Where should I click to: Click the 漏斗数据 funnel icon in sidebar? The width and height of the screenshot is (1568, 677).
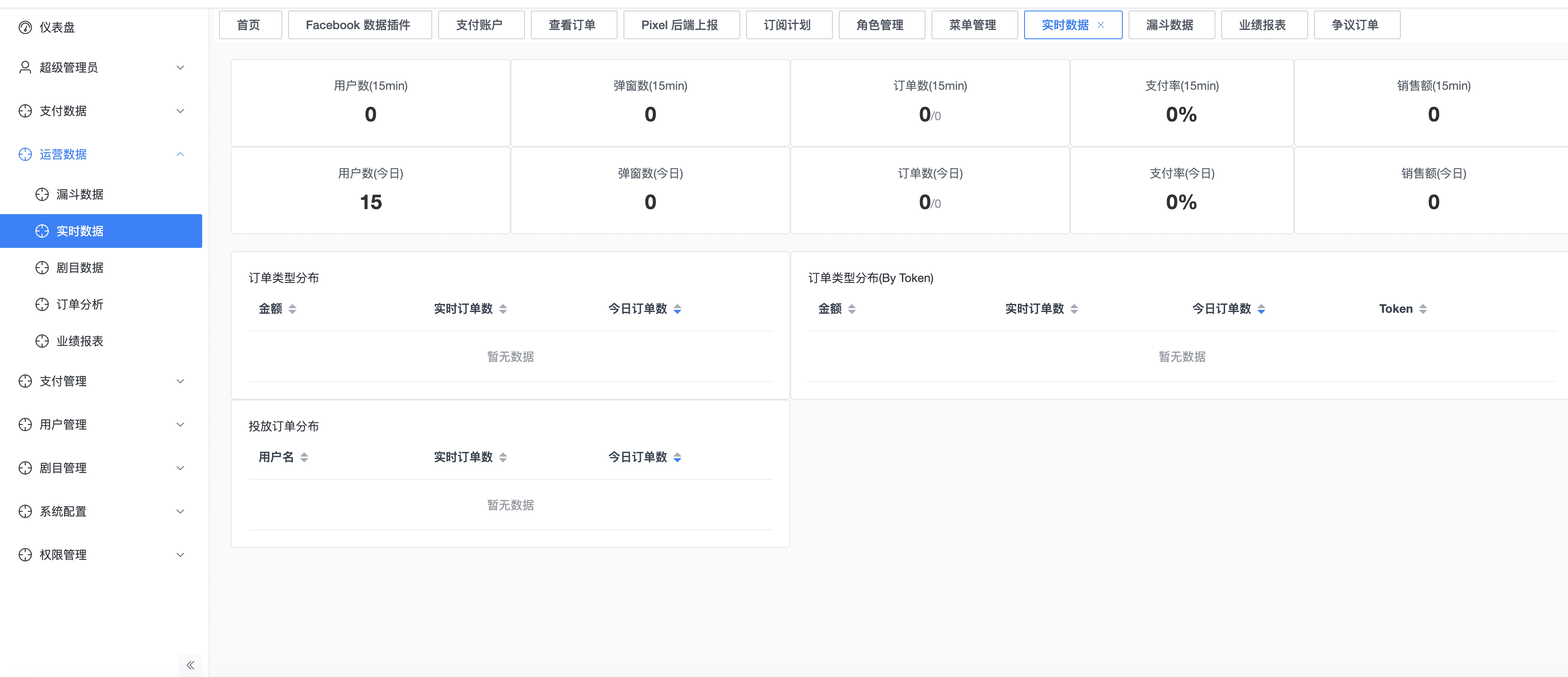(42, 194)
